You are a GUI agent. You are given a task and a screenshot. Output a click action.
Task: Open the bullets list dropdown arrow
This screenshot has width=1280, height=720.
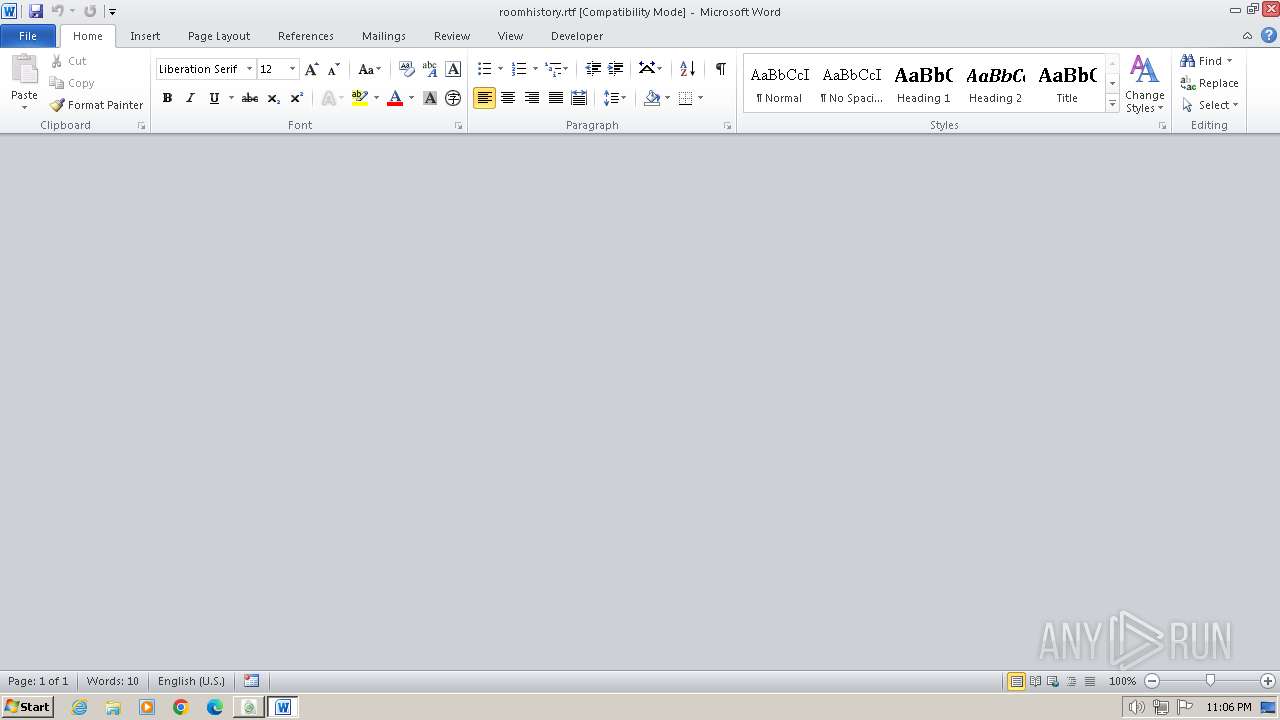500,69
